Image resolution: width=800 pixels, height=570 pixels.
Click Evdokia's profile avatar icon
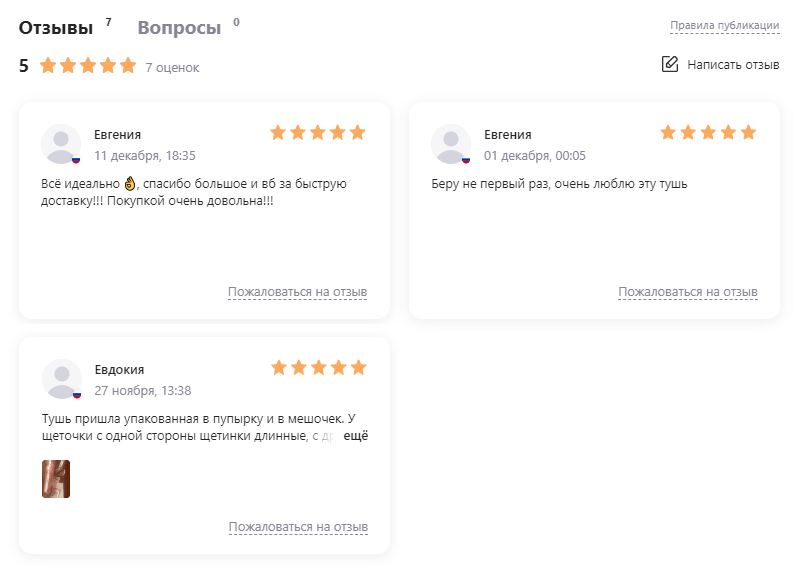61,379
